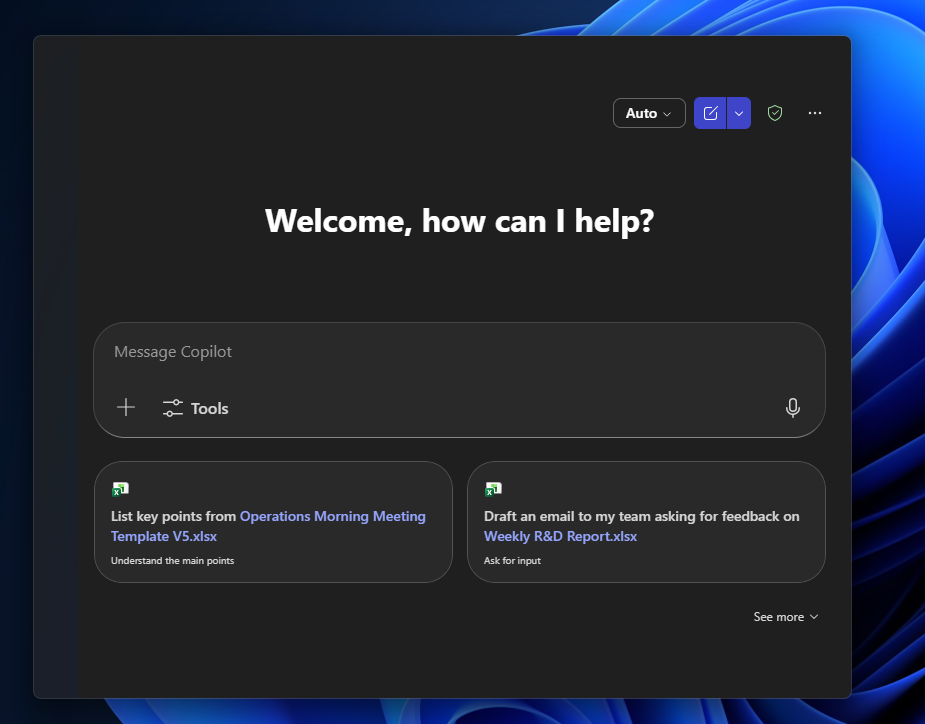The height and width of the screenshot is (724, 925).
Task: Expand See more suggestions
Action: 785,617
